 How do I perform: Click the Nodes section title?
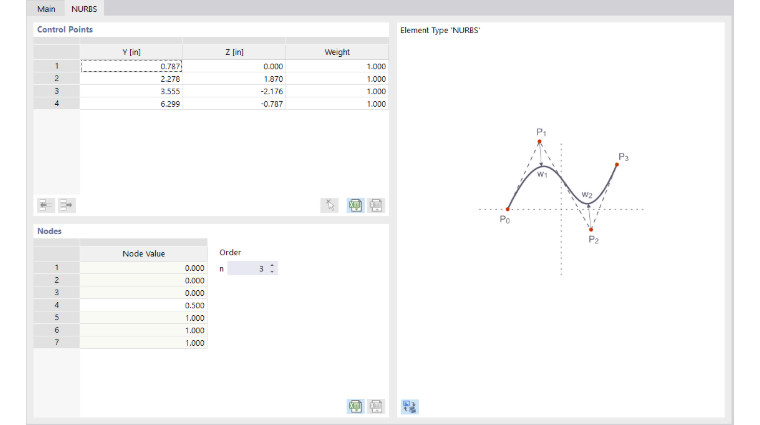49,231
